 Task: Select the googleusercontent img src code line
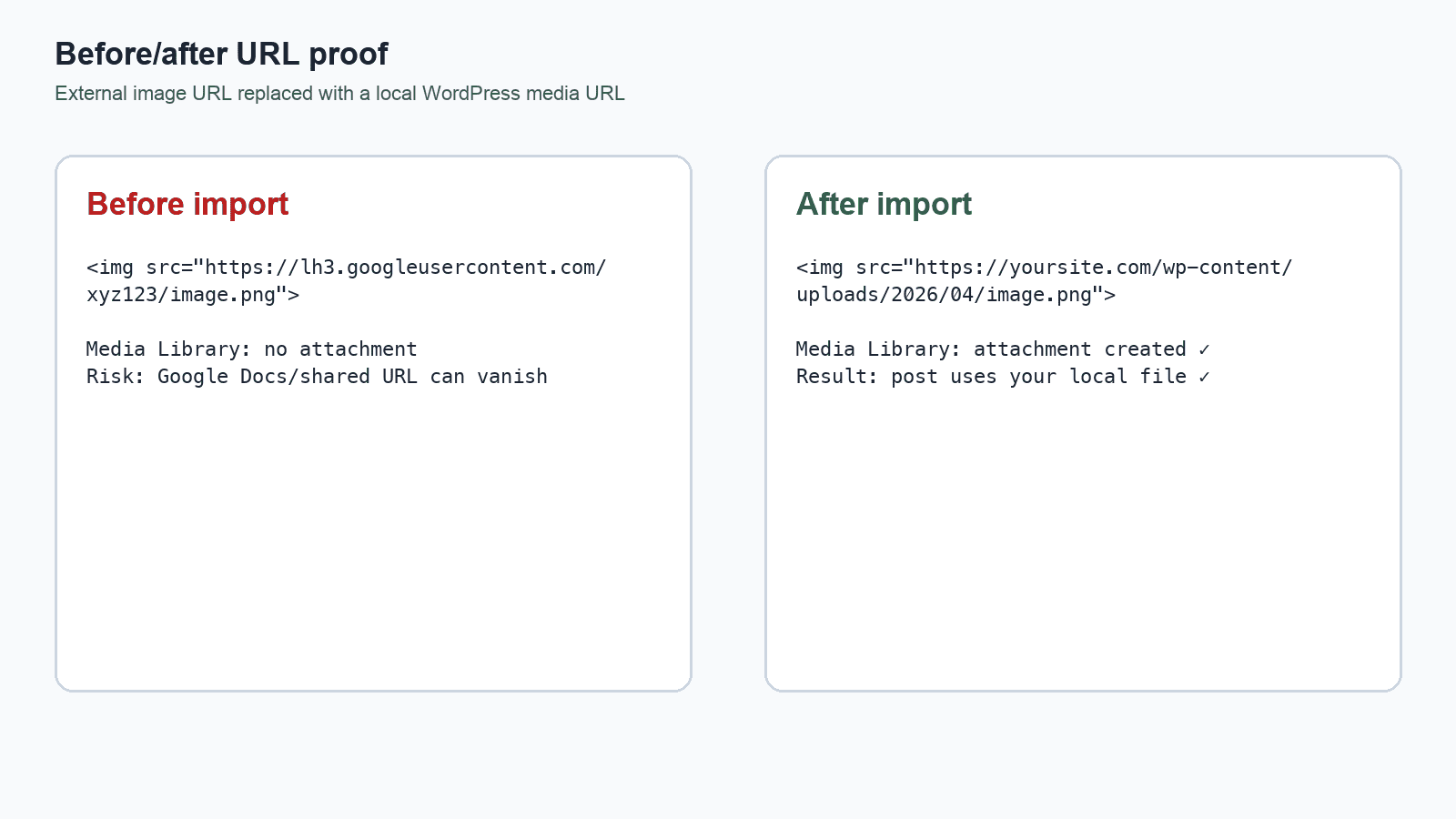[346, 268]
